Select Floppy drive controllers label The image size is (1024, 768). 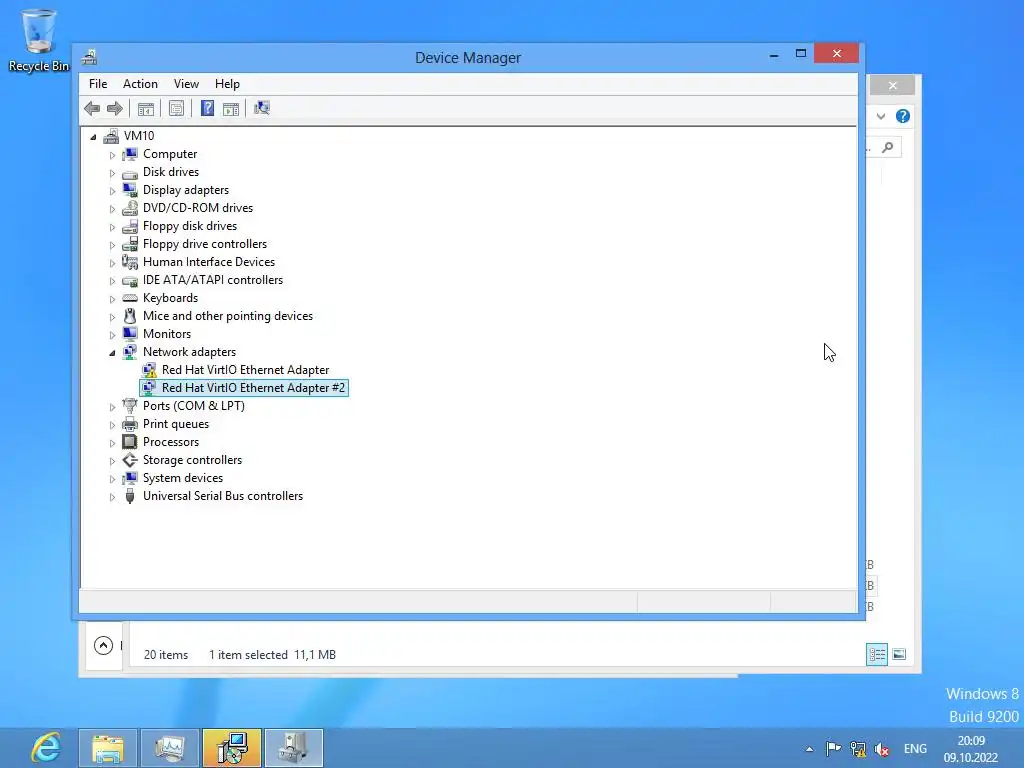[x=205, y=244]
